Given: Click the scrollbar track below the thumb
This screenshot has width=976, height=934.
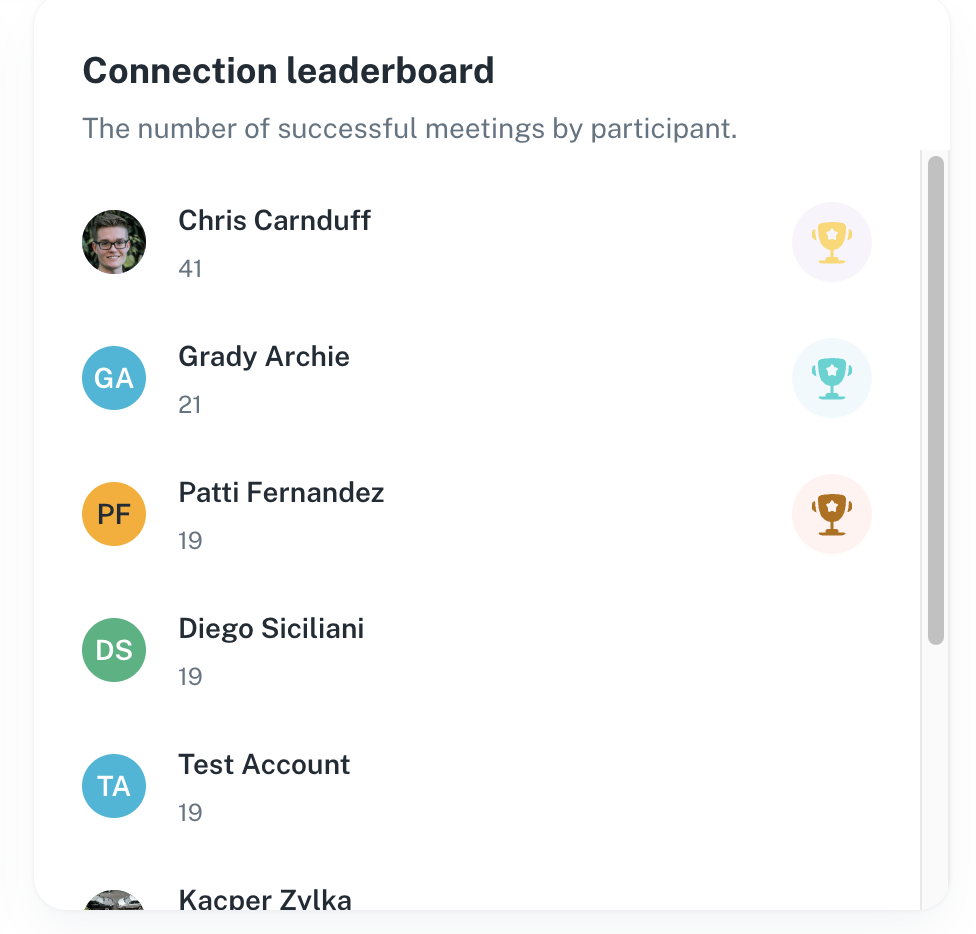Looking at the screenshot, I should pyautogui.click(x=935, y=780).
